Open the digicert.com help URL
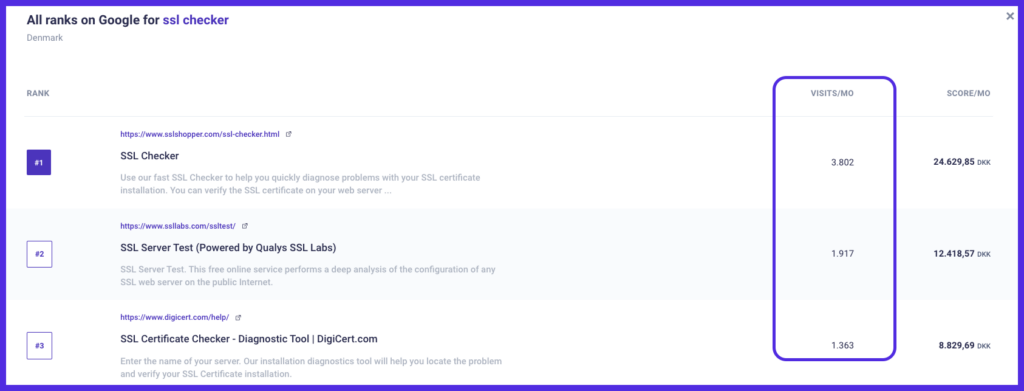The height and width of the screenshot is (391, 1024). tap(174, 317)
